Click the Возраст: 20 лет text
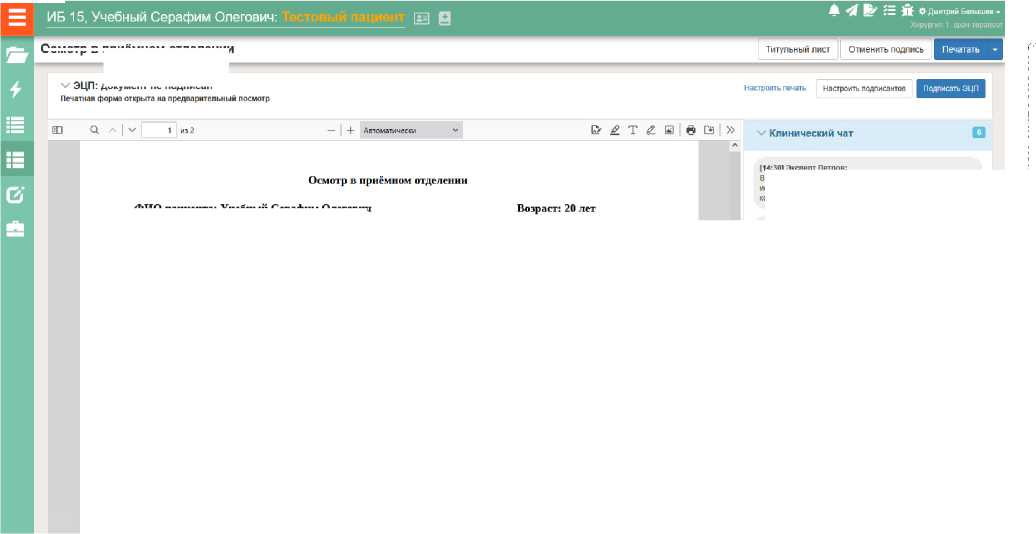The height and width of the screenshot is (534, 1036). (556, 209)
